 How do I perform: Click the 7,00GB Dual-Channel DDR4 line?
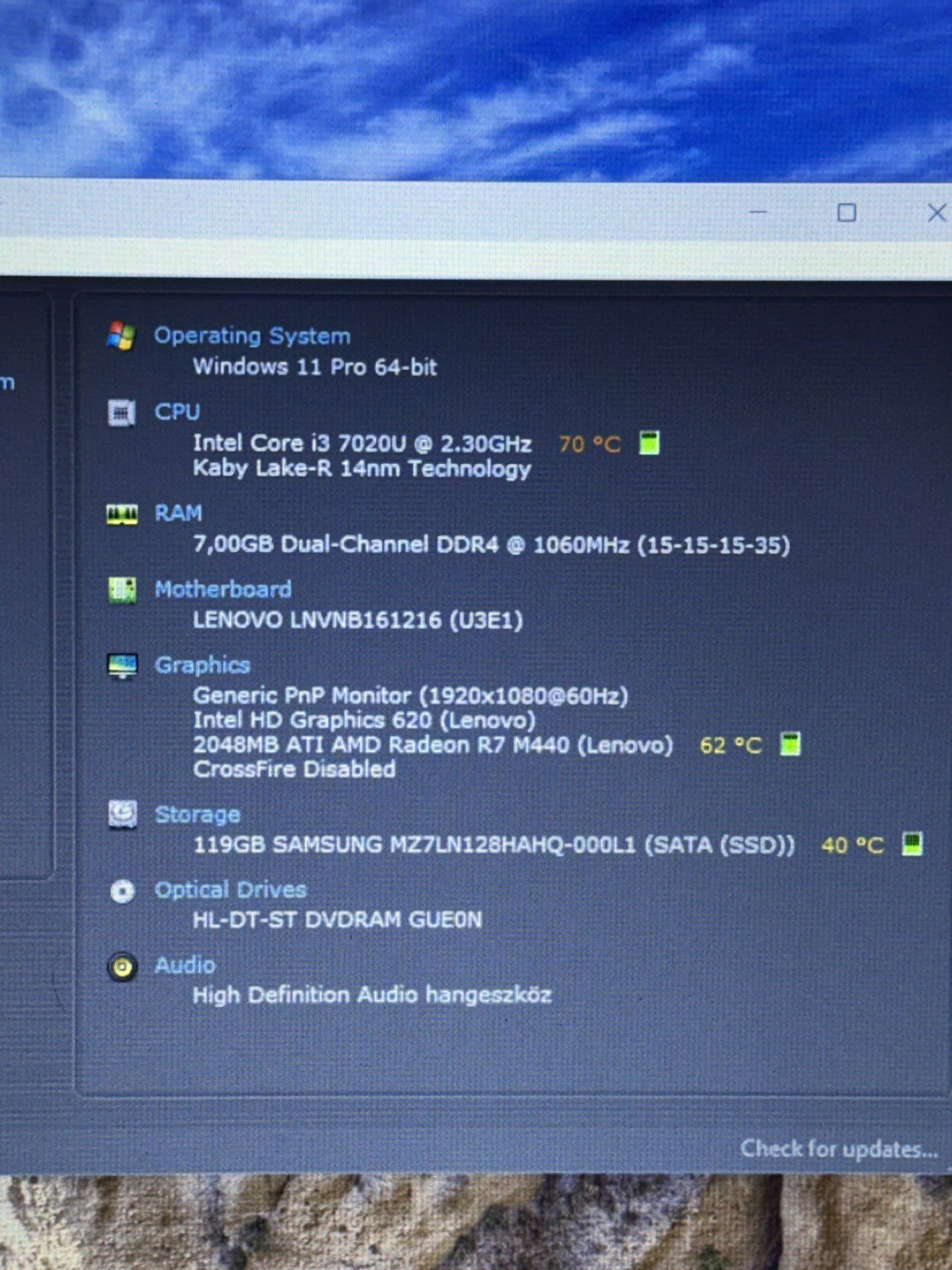491,545
